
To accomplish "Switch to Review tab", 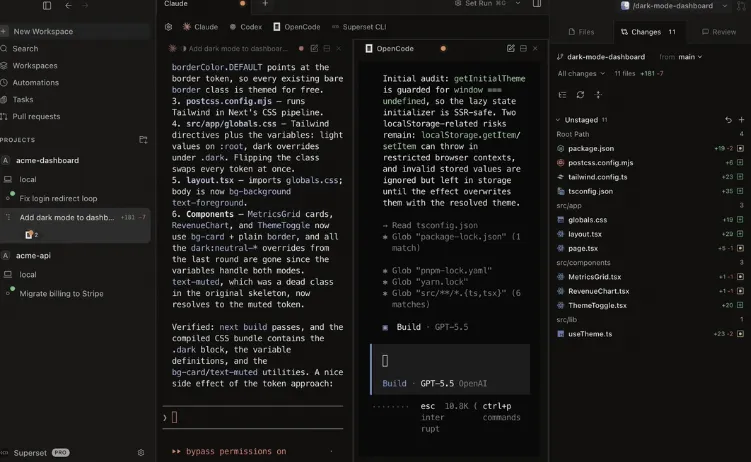I will (x=718, y=32).
